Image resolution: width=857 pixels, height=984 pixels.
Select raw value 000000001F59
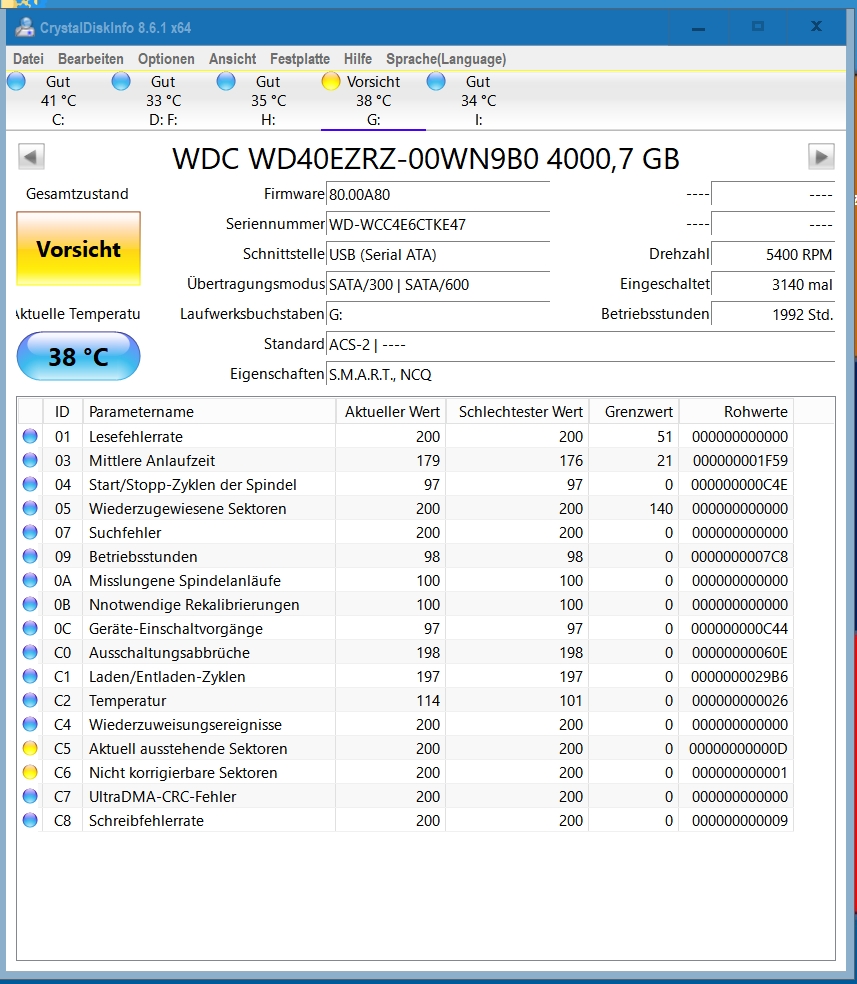click(x=740, y=461)
